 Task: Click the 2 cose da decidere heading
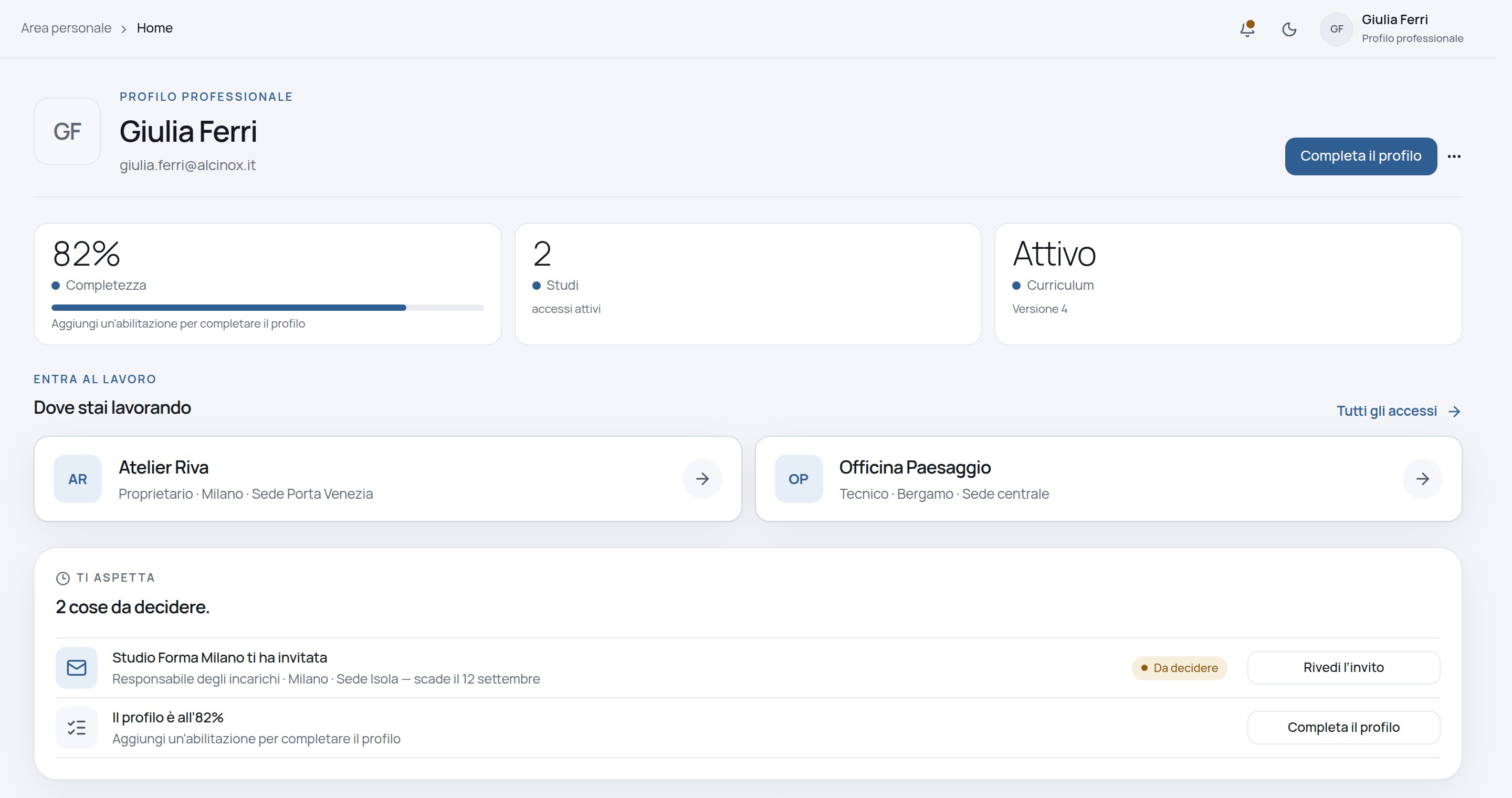click(x=133, y=607)
